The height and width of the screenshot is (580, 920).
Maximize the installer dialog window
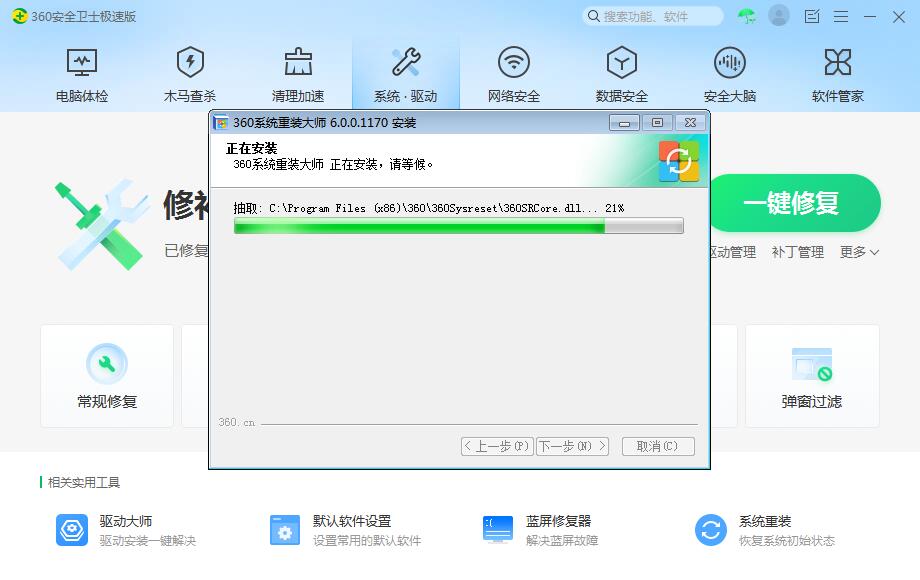pyautogui.click(x=658, y=123)
